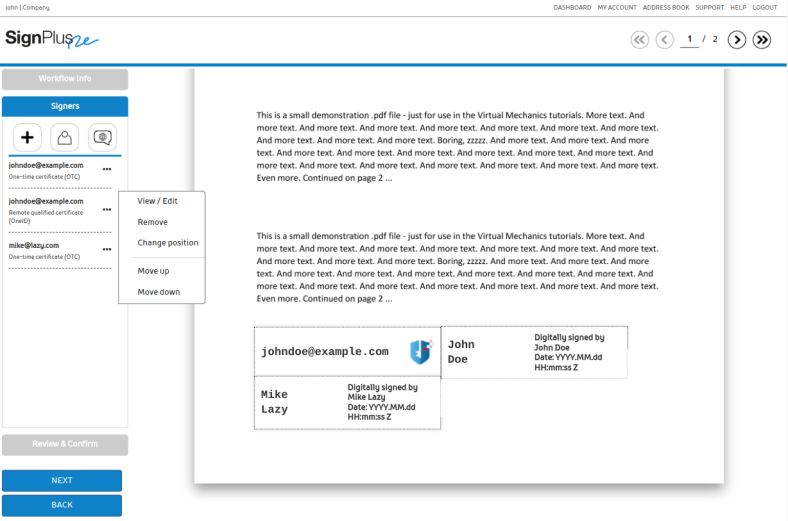Click the current page number field
The height and width of the screenshot is (521, 788).
tap(690, 40)
